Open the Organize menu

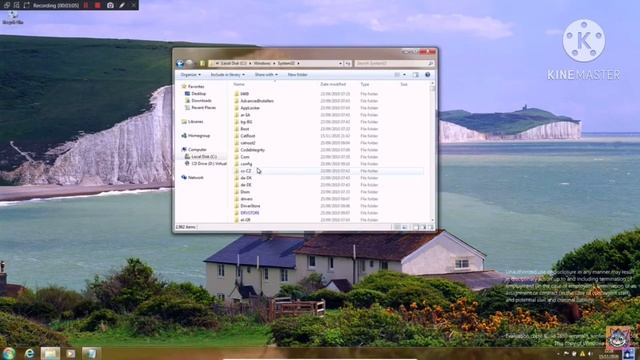click(x=191, y=75)
